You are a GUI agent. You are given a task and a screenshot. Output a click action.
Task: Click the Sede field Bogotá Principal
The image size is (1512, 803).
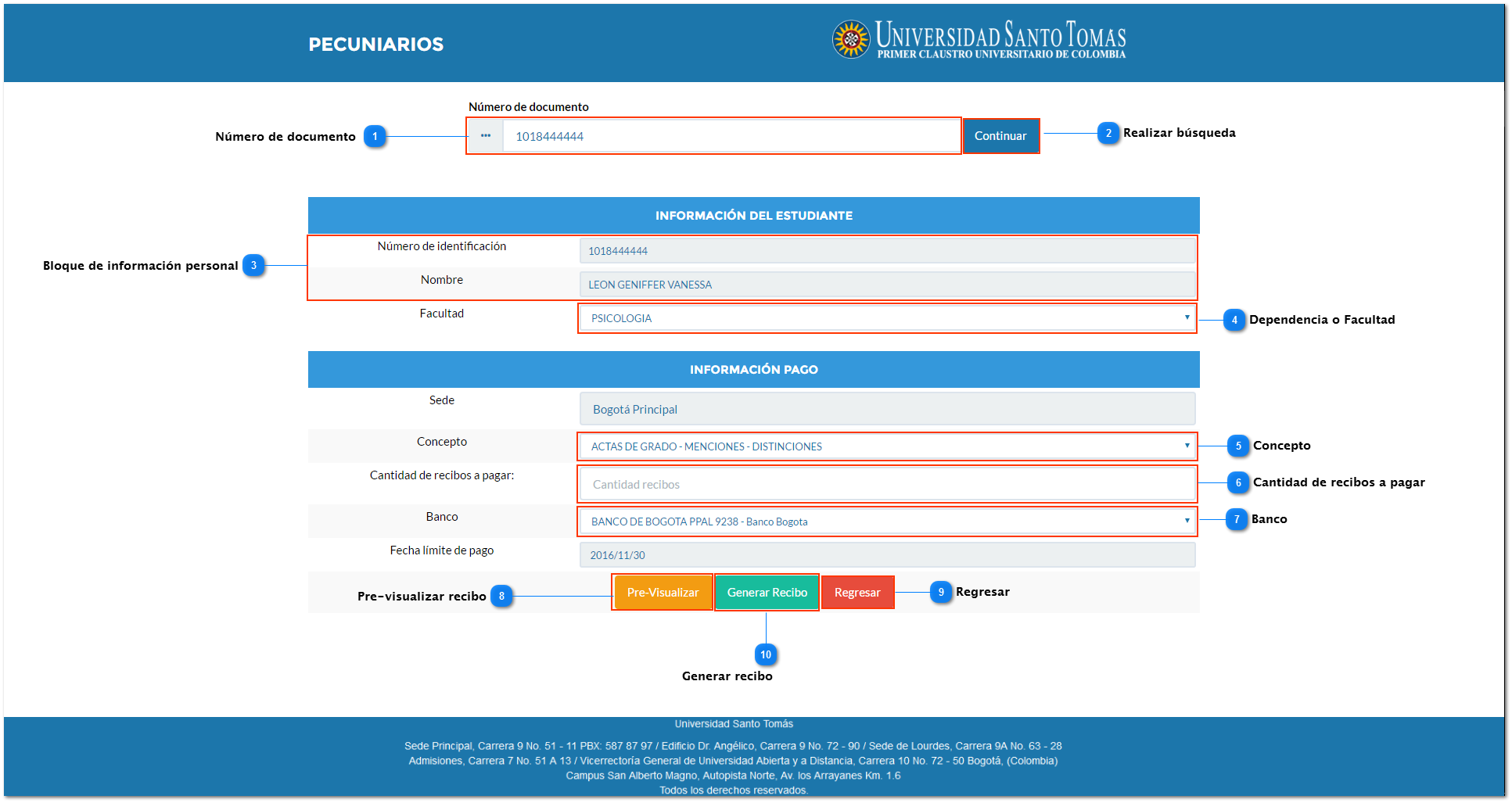click(x=887, y=409)
